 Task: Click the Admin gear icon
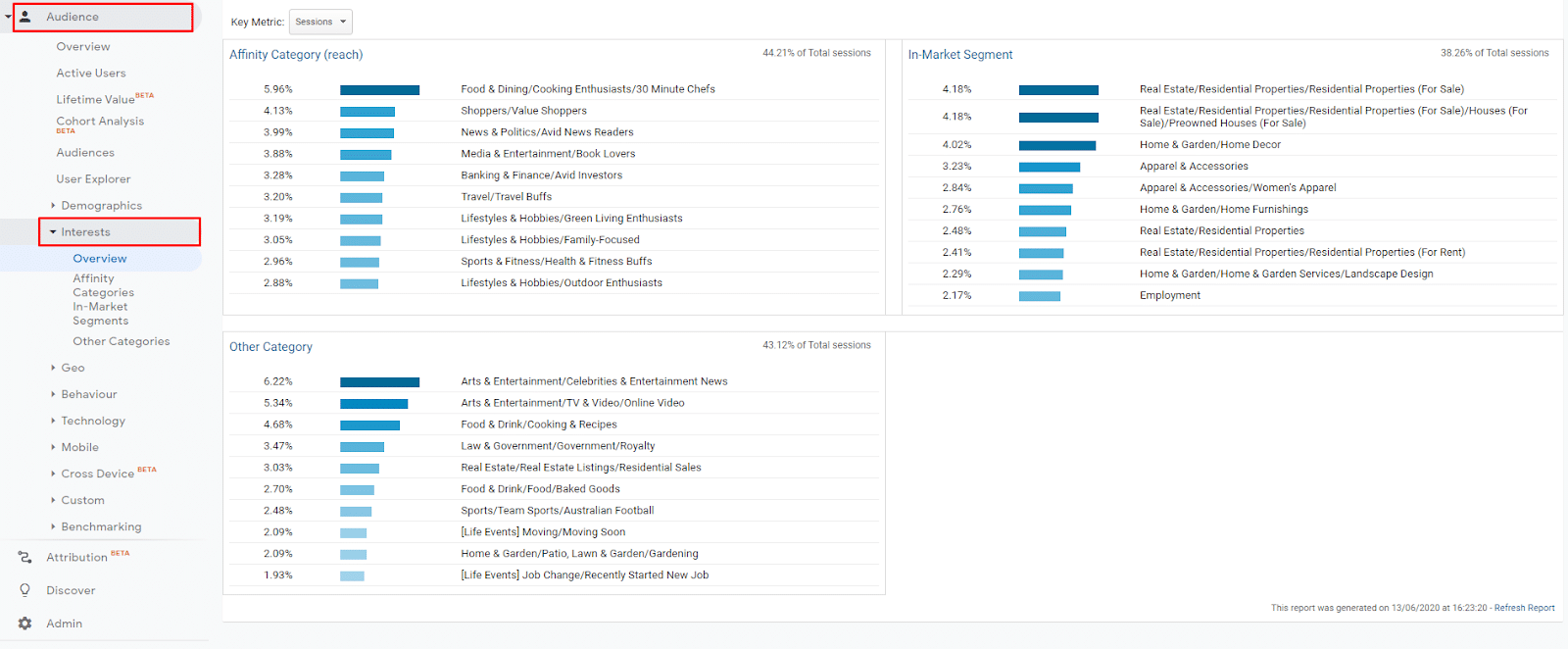pyautogui.click(x=25, y=624)
